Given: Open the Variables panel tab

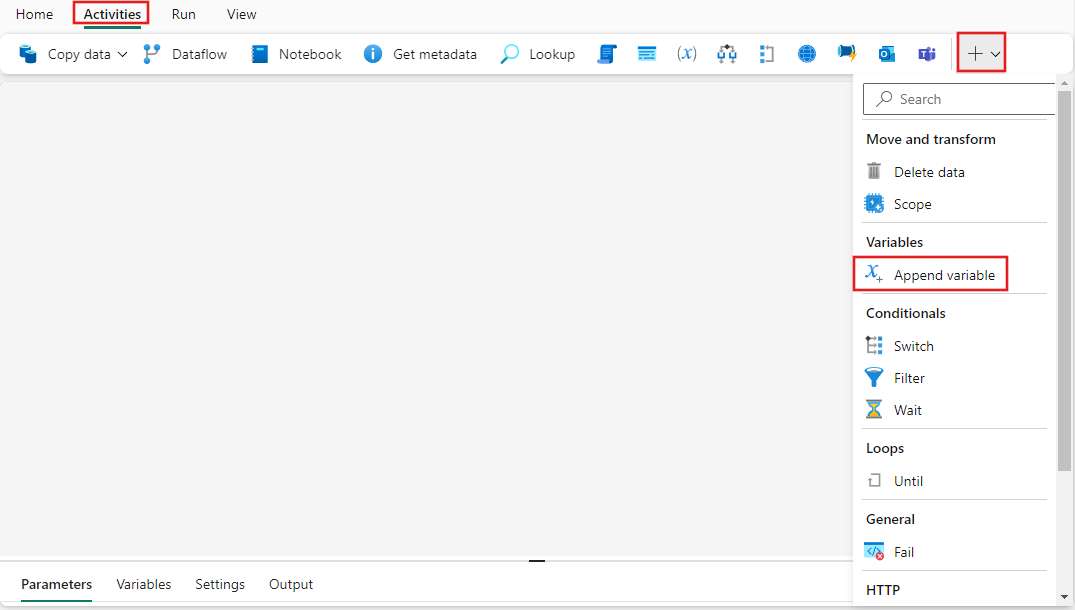Looking at the screenshot, I should pos(144,585).
